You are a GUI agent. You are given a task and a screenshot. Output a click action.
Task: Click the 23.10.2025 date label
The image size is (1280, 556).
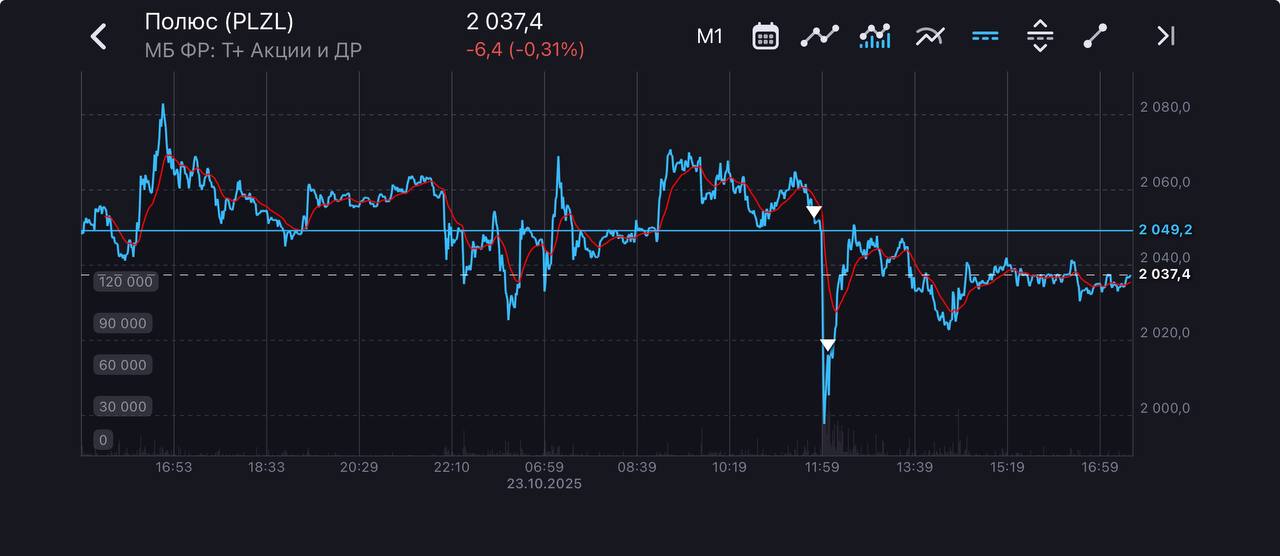tap(544, 483)
